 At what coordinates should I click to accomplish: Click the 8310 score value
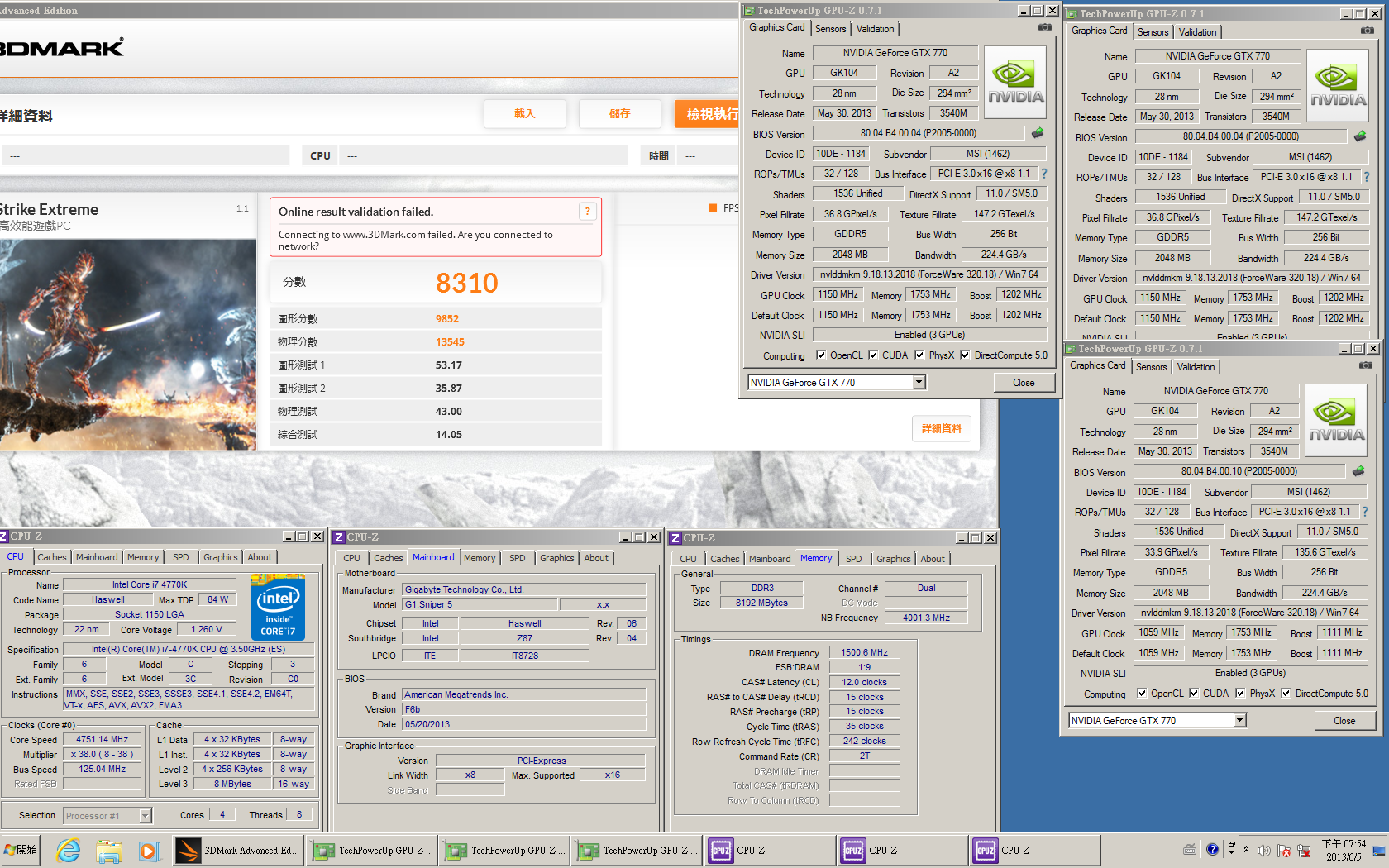point(467,283)
